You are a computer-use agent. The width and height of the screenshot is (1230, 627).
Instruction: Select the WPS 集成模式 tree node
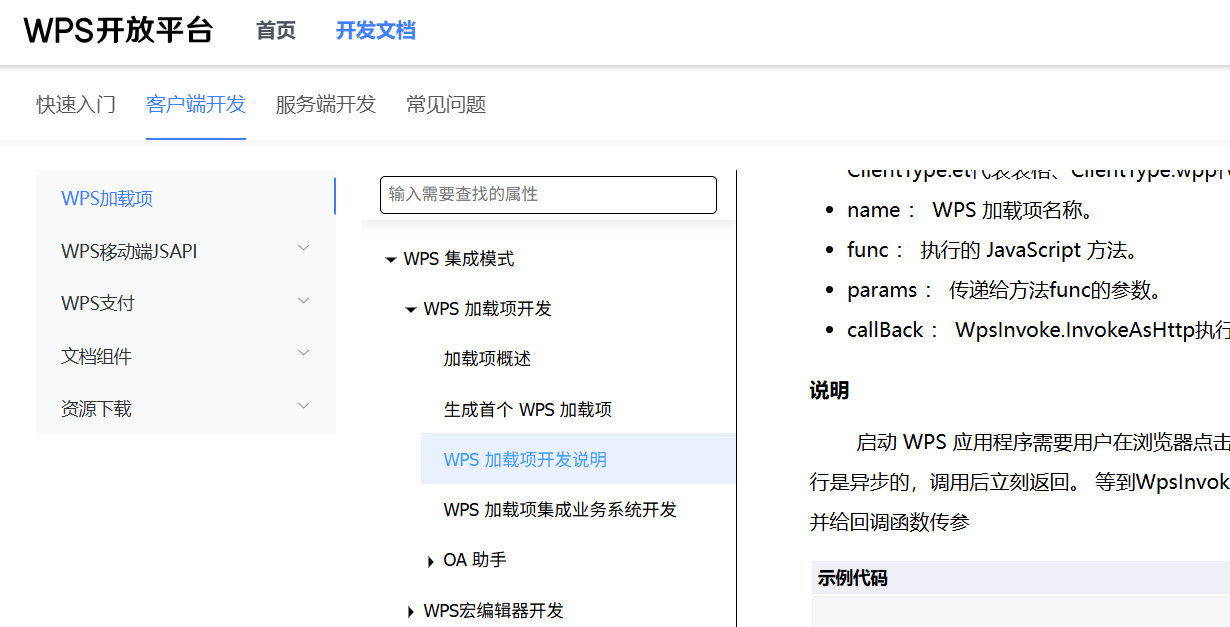pyautogui.click(x=459, y=259)
